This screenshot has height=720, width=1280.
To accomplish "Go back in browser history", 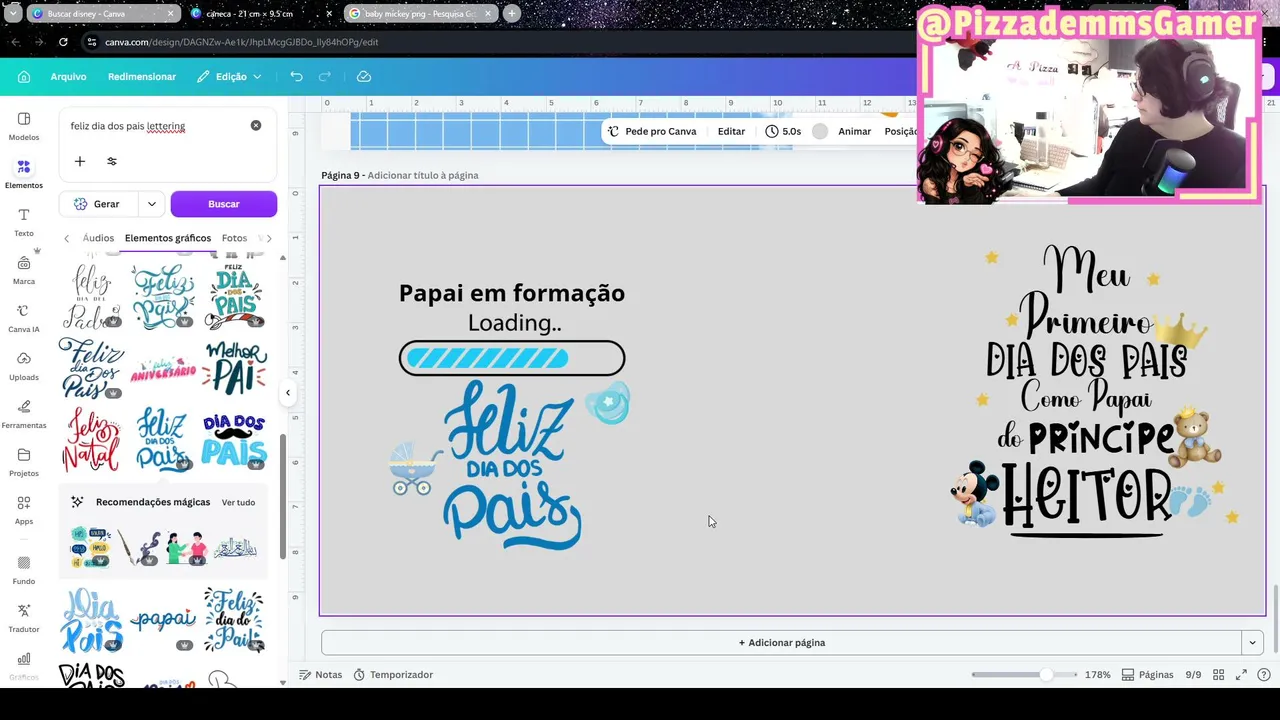I will click(x=15, y=42).
